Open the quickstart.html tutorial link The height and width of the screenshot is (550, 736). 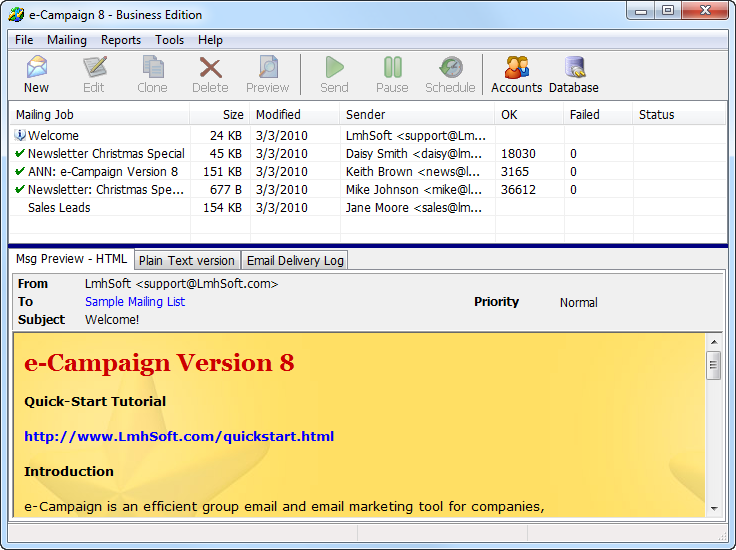(179, 436)
